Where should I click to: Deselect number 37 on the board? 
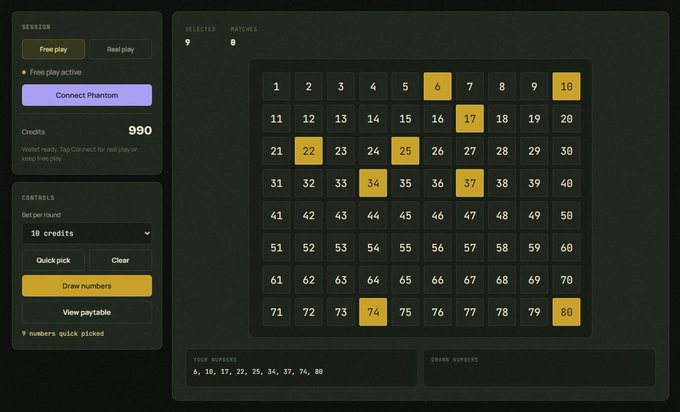tap(470, 183)
